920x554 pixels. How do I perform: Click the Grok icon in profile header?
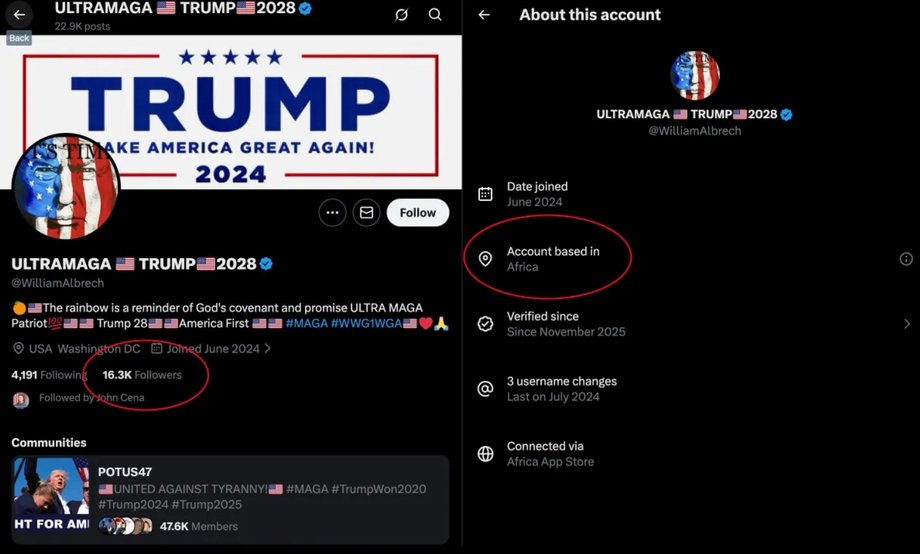401,15
